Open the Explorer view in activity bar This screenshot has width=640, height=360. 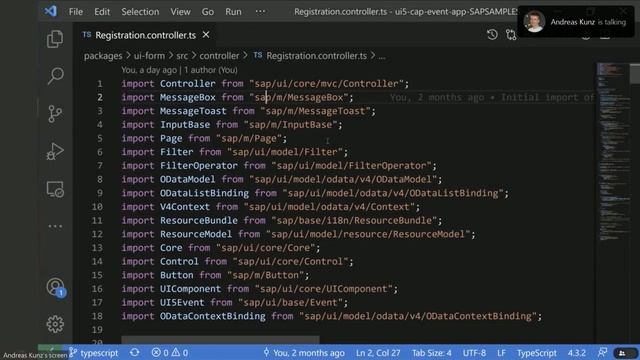(55, 39)
